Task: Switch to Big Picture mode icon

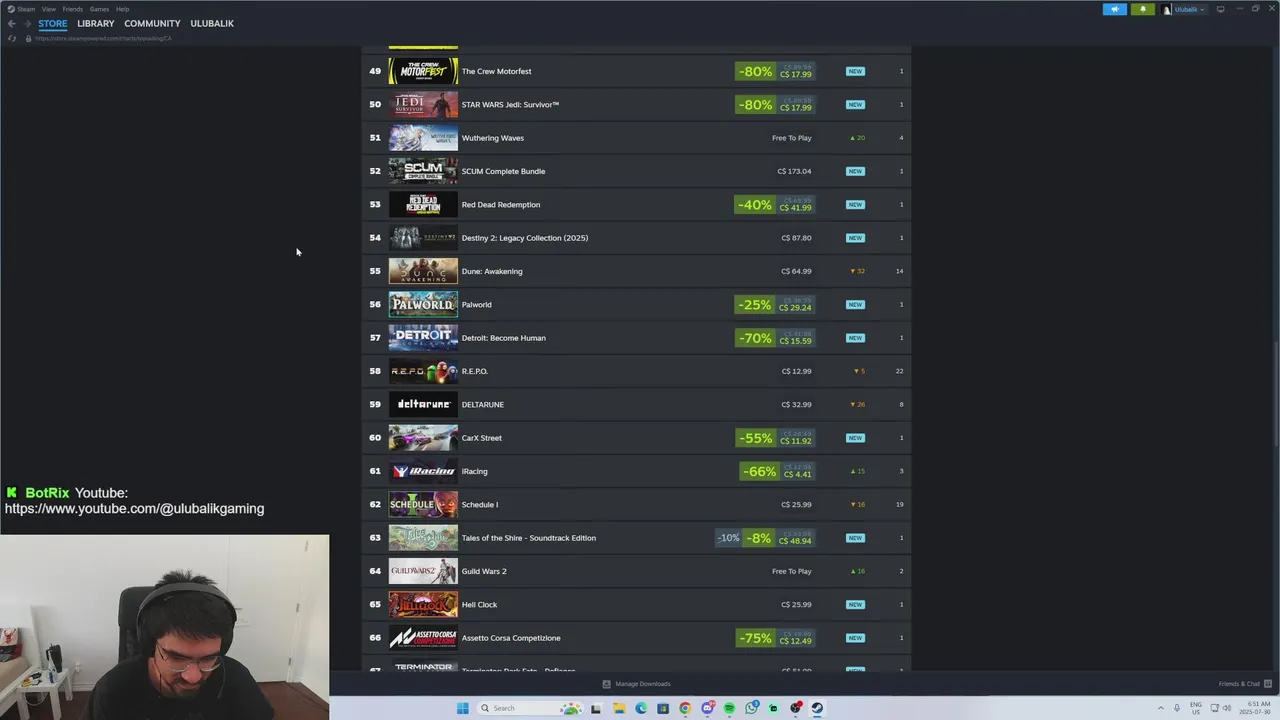Action: [x=1220, y=9]
